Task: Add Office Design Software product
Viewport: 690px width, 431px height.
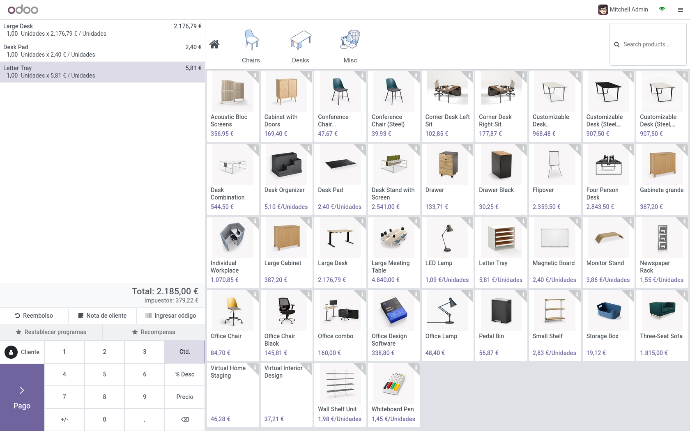Action: (x=394, y=325)
